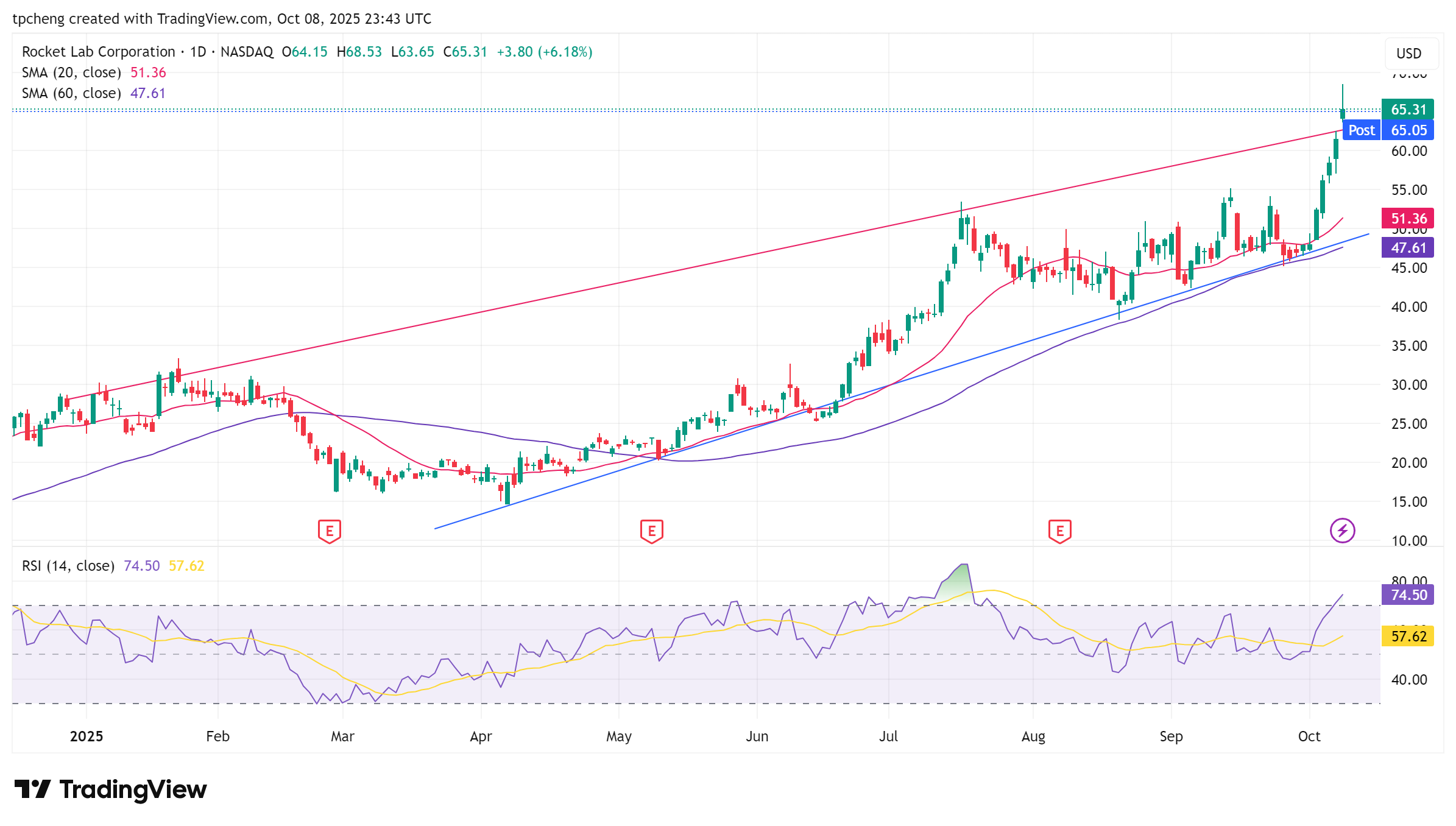The height and width of the screenshot is (826, 1456).
Task: Click the Jul label on time axis
Action: 888,736
